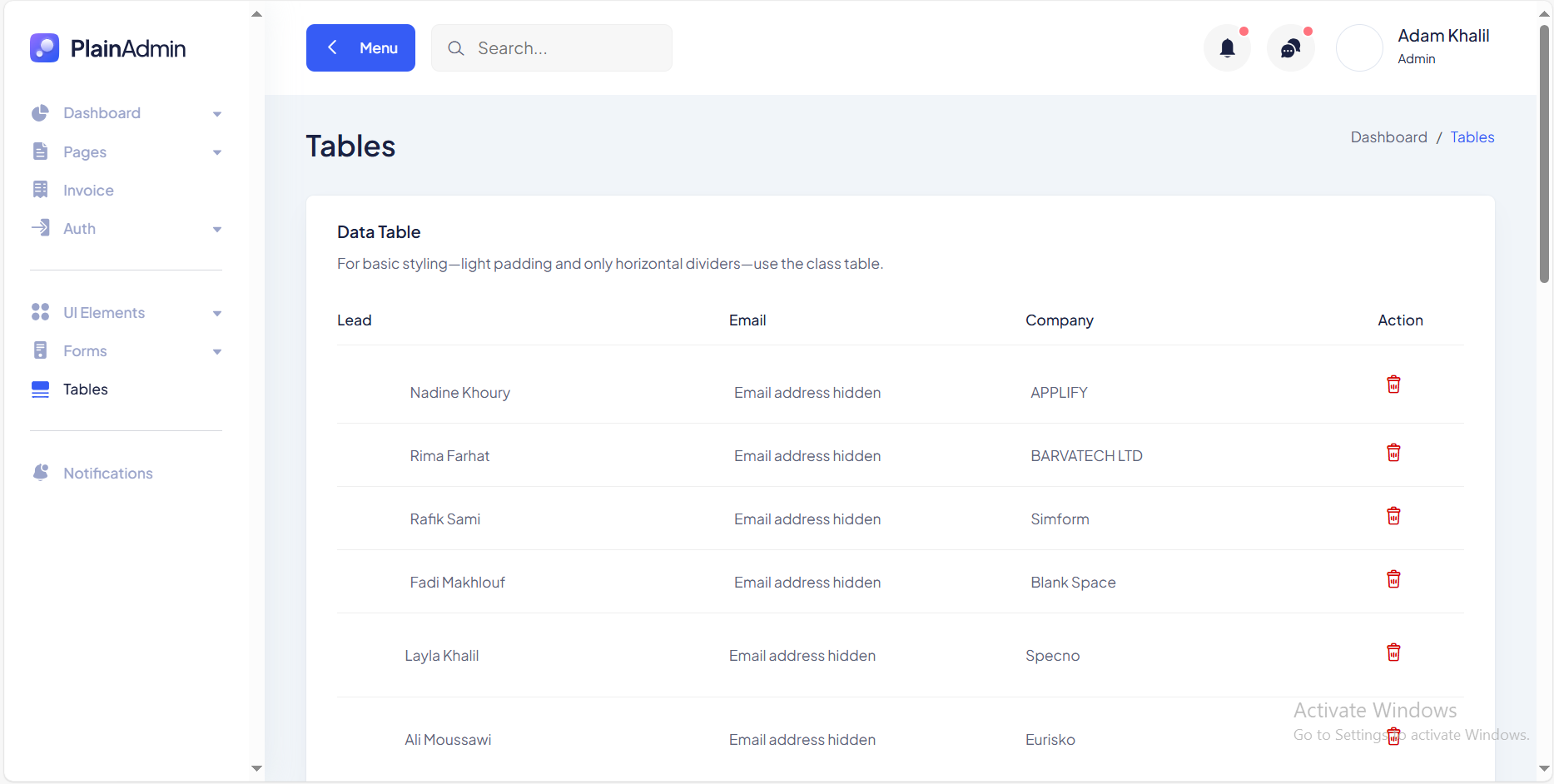
Task: Expand the Forms sidebar submenu
Action: [125, 351]
